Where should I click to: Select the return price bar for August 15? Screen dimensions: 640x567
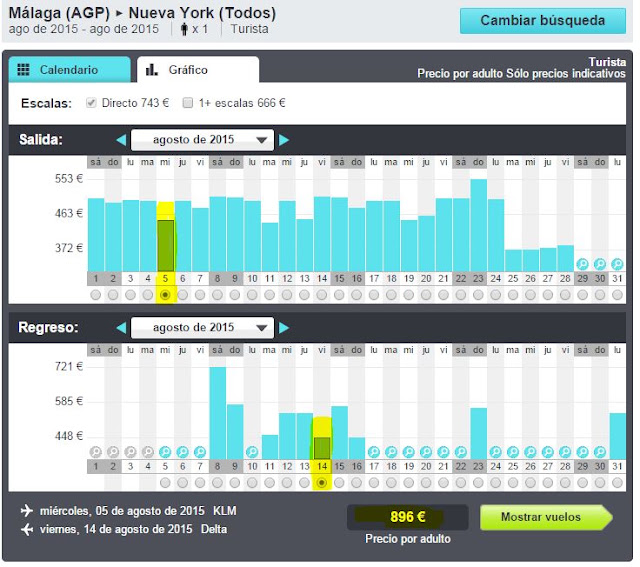[339, 433]
